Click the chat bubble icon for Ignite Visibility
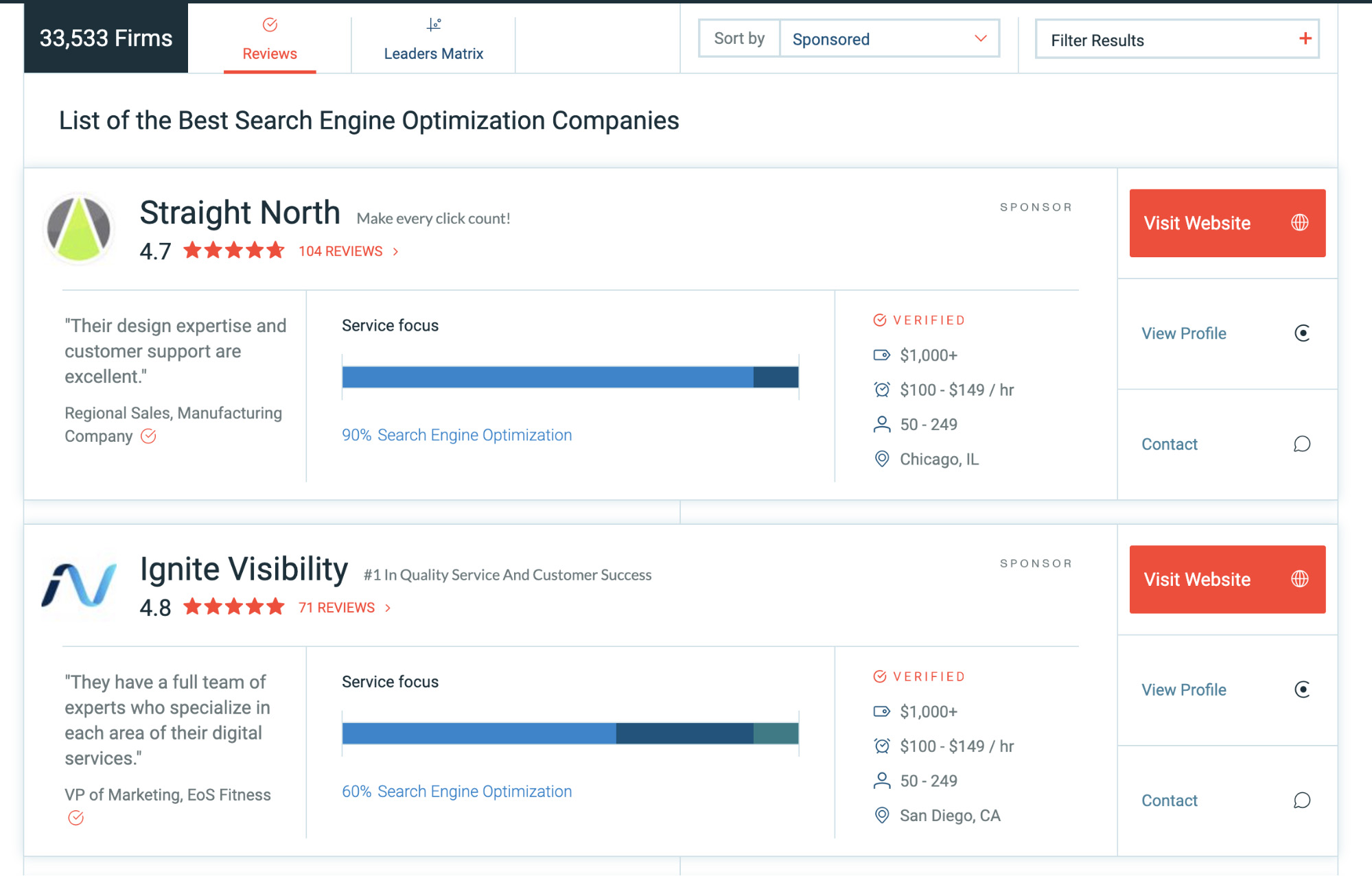The image size is (1372, 876). pyautogui.click(x=1302, y=800)
